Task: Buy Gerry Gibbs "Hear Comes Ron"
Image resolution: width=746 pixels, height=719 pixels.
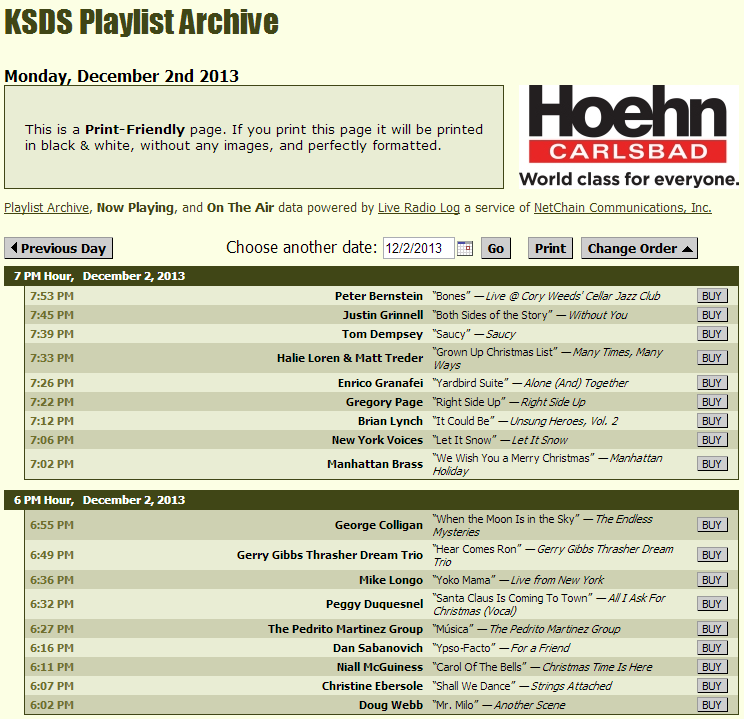Action: pyautogui.click(x=712, y=555)
